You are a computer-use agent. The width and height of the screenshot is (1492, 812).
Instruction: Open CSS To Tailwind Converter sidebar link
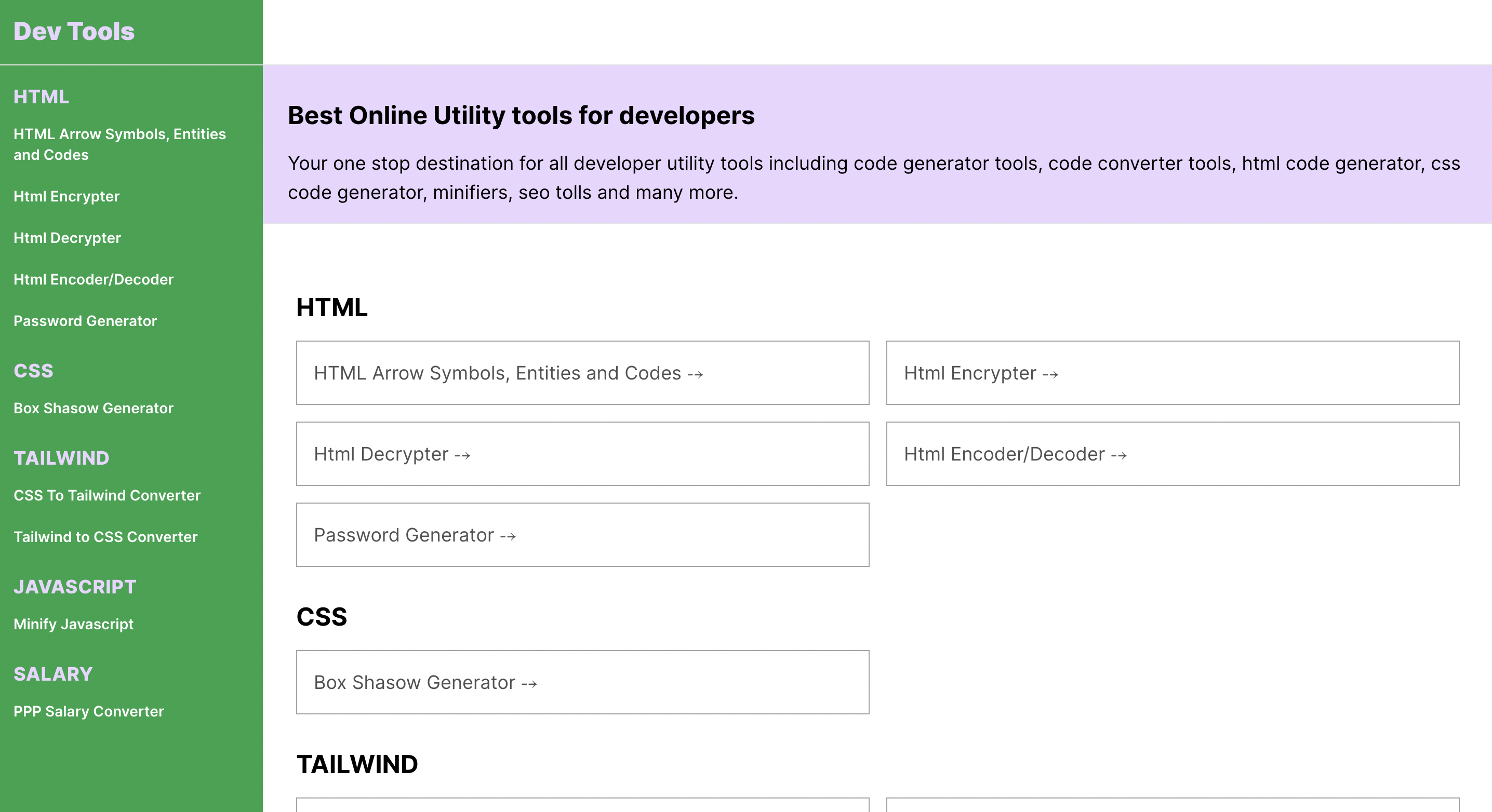point(106,495)
